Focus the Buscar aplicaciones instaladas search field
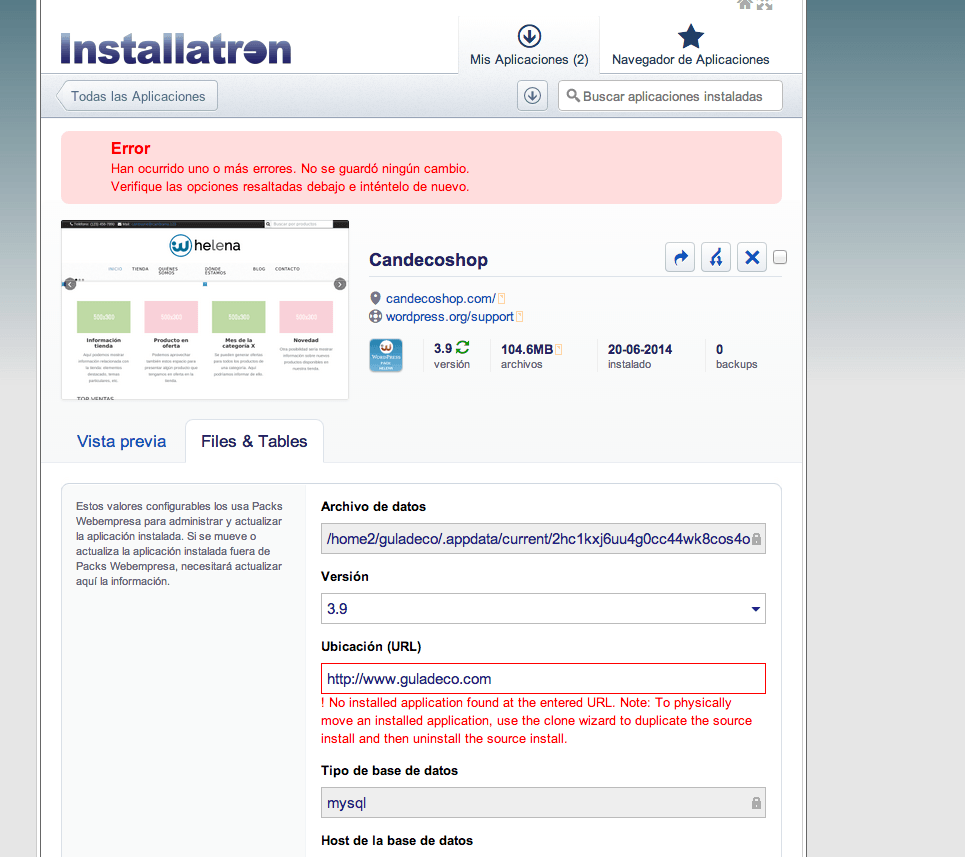The image size is (965, 857). pos(670,96)
